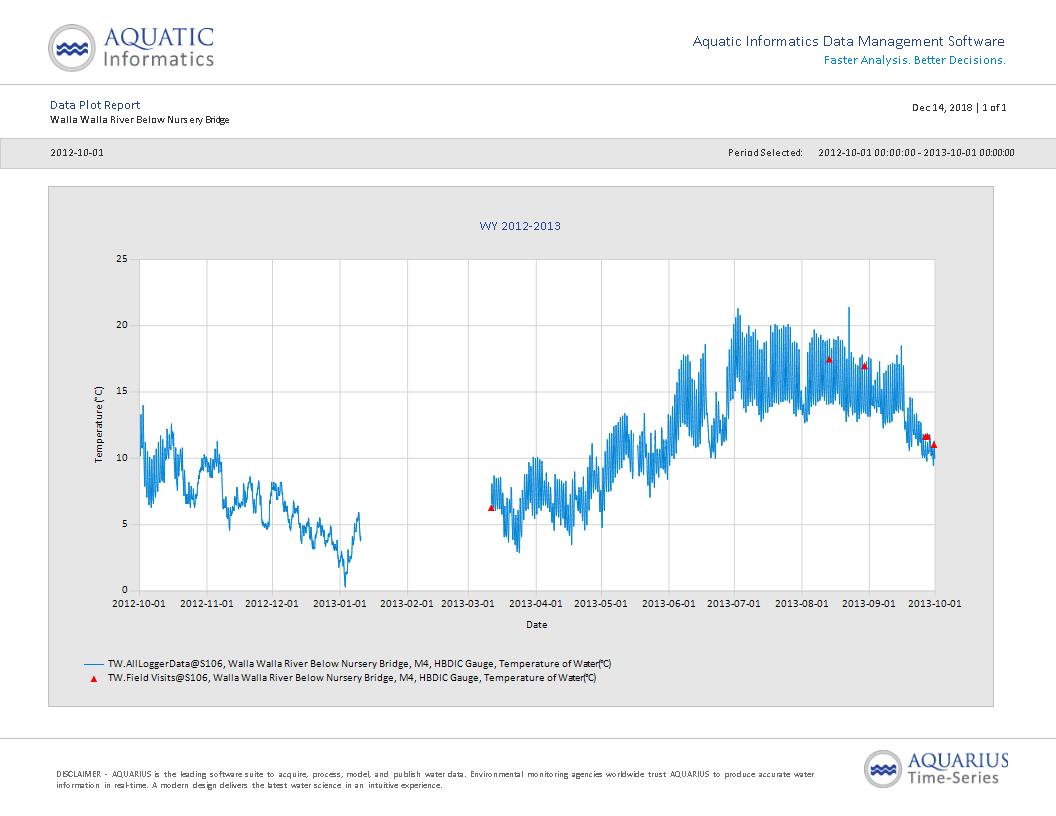Click the y-axis label 5

[x=125, y=524]
